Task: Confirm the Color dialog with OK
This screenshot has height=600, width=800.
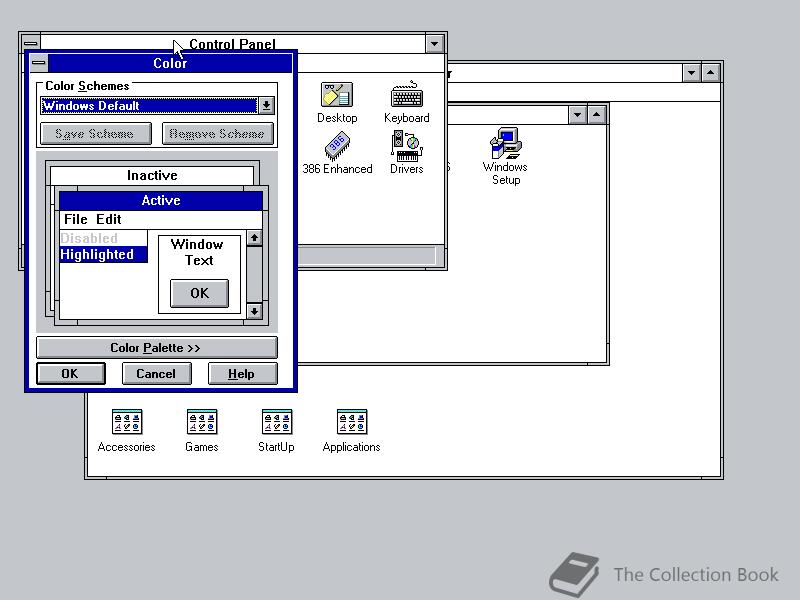Action: tap(71, 374)
